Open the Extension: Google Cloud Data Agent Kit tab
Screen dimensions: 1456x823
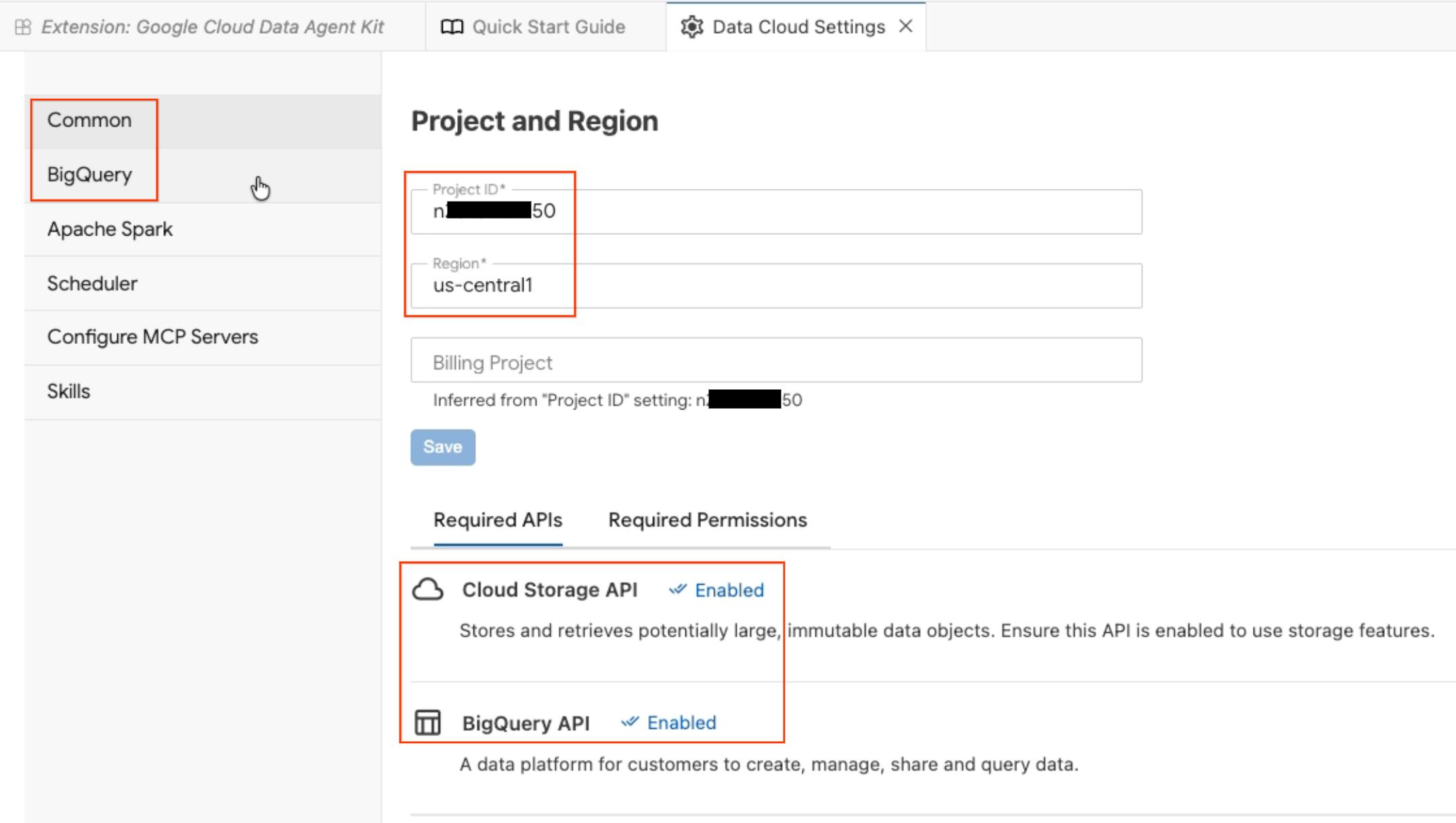pos(213,27)
